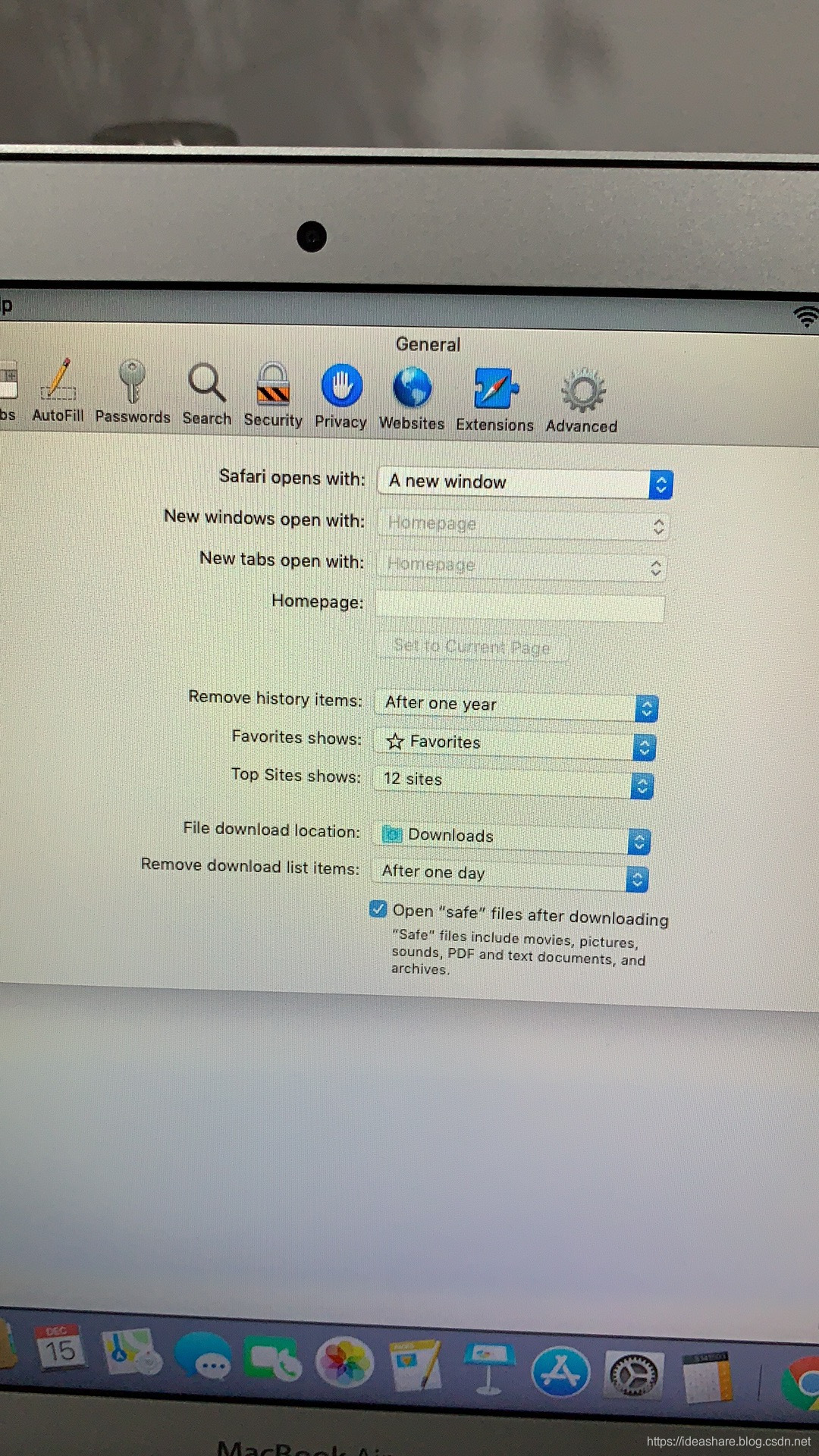Open the 'New windows open with' dropdown

pyautogui.click(x=523, y=525)
